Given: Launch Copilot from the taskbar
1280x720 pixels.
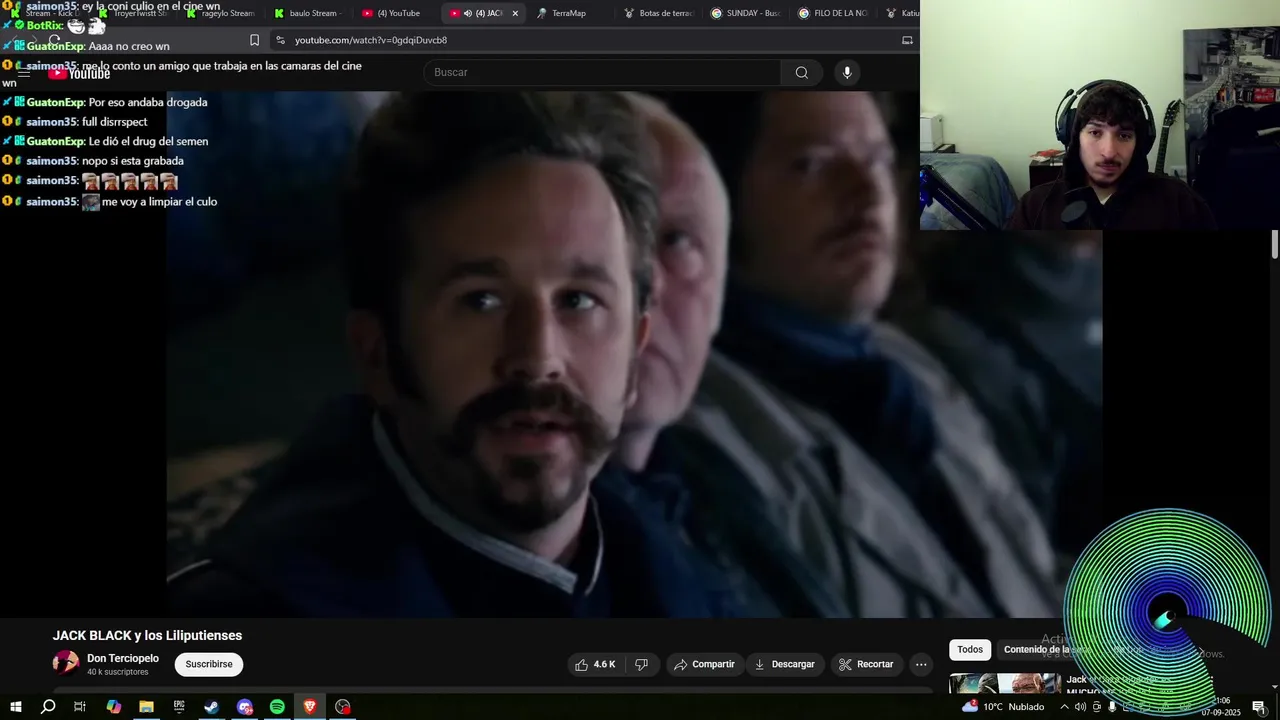Looking at the screenshot, I should tap(113, 707).
